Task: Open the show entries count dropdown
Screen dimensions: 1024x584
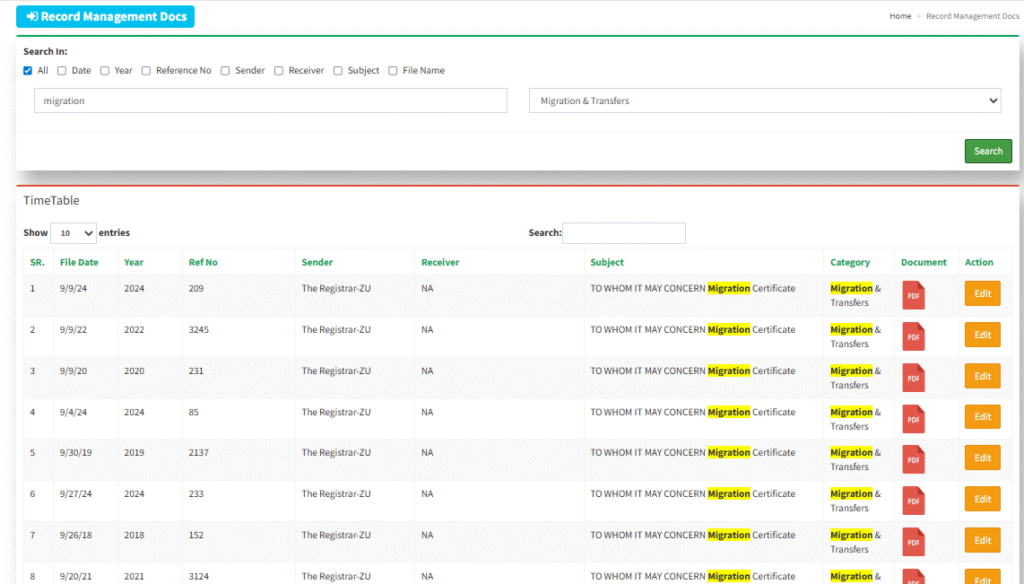Action: click(x=73, y=233)
